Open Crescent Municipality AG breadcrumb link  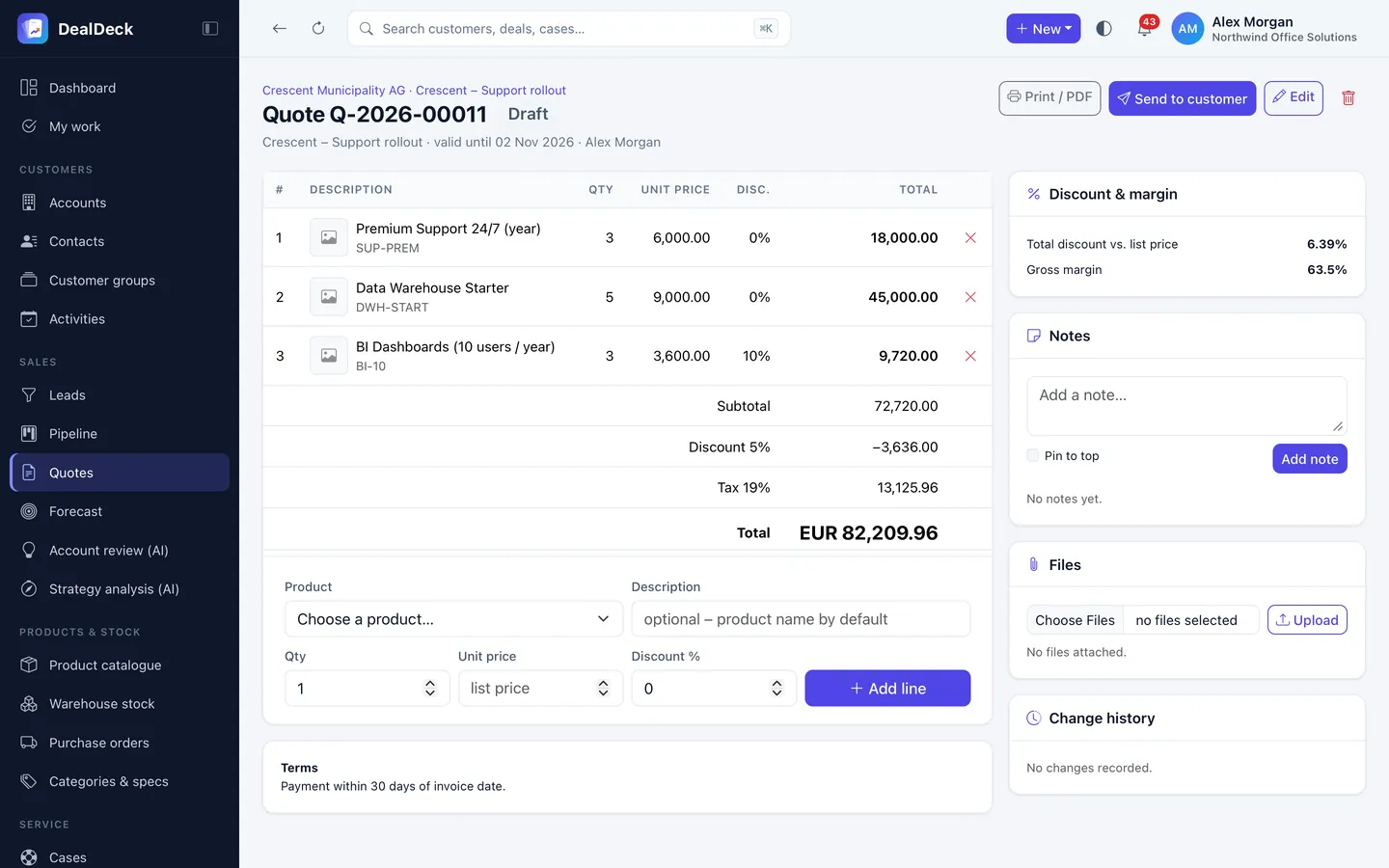pyautogui.click(x=334, y=91)
